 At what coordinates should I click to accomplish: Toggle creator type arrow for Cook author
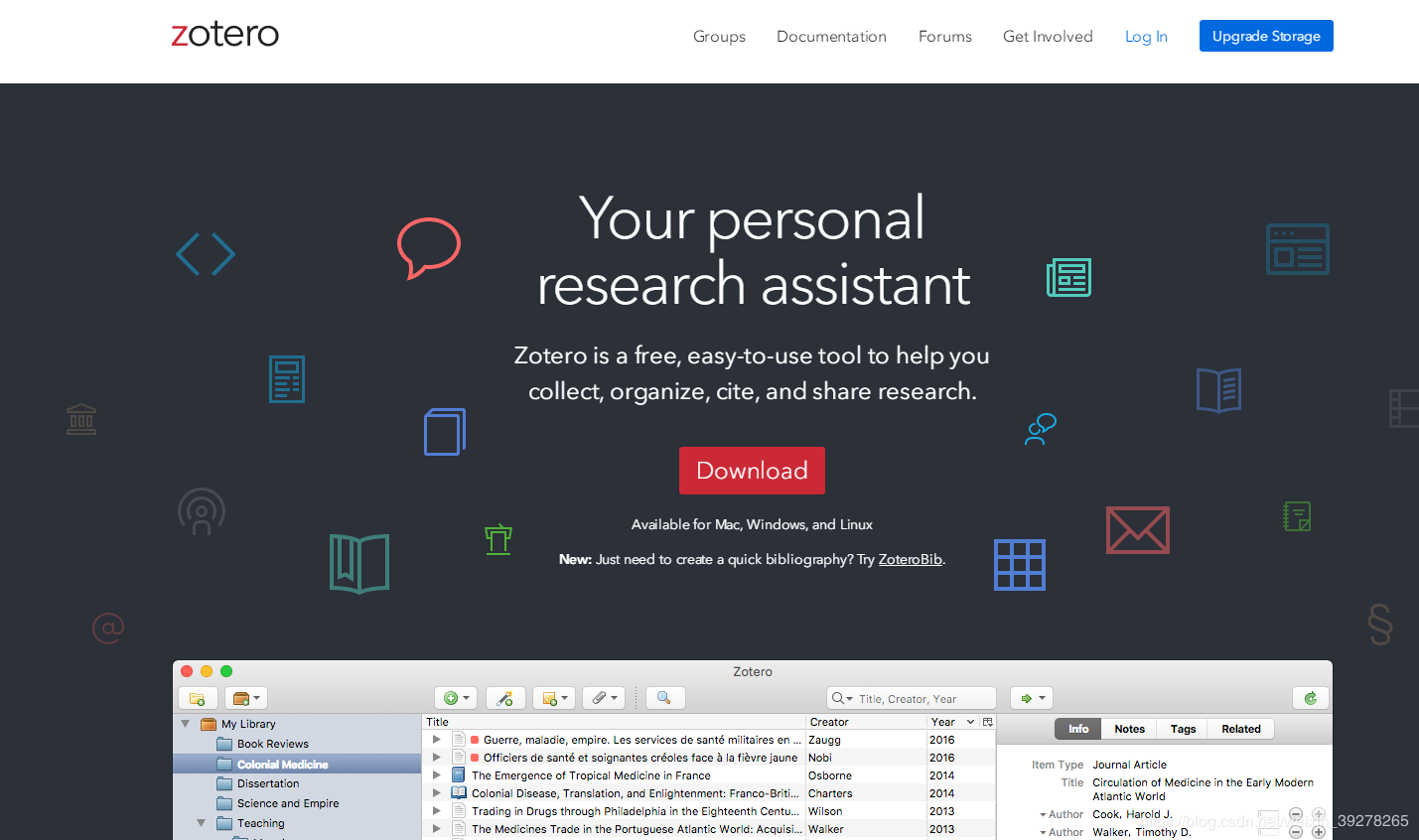click(1043, 815)
